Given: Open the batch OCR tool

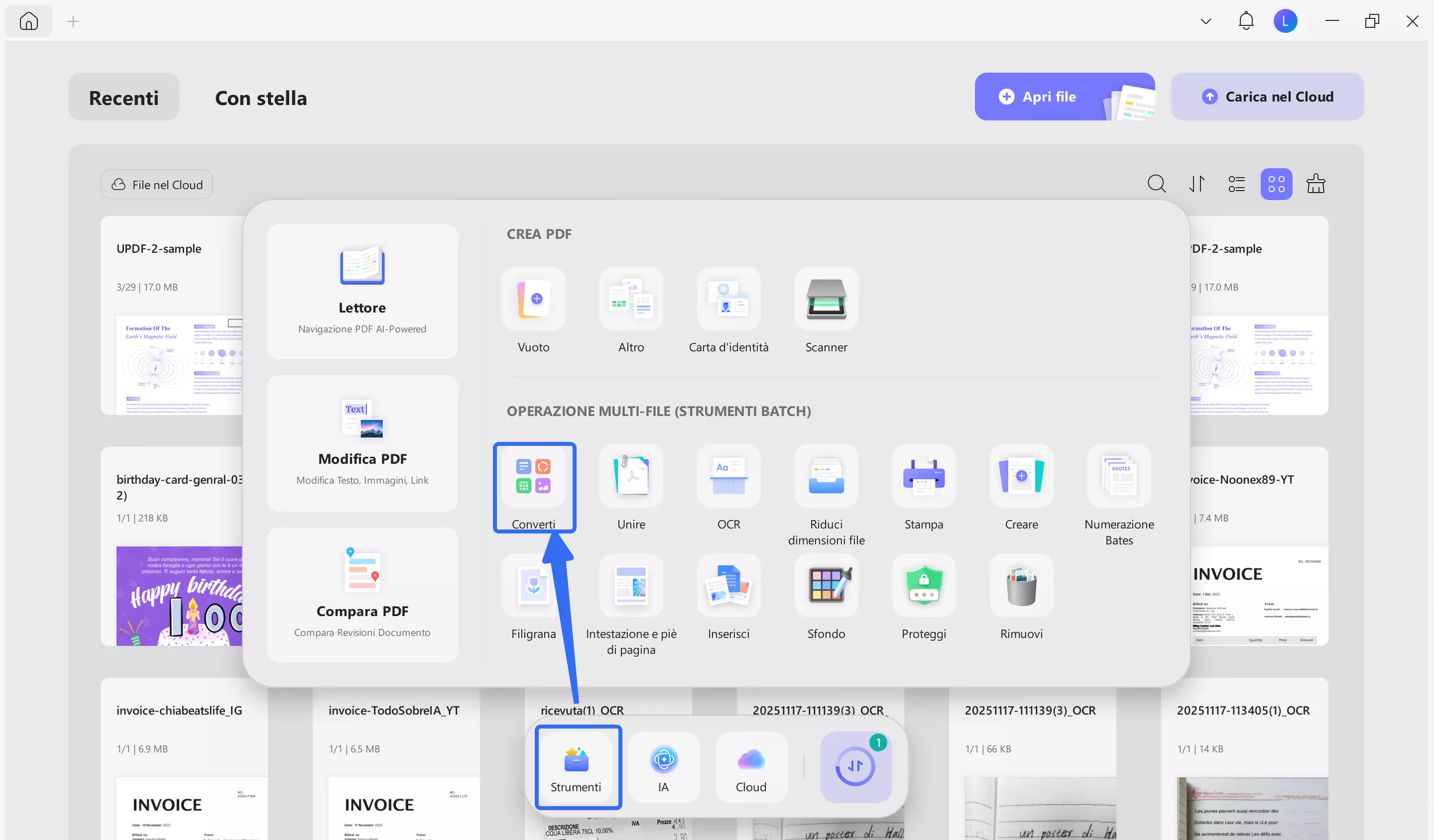Looking at the screenshot, I should coord(728,477).
